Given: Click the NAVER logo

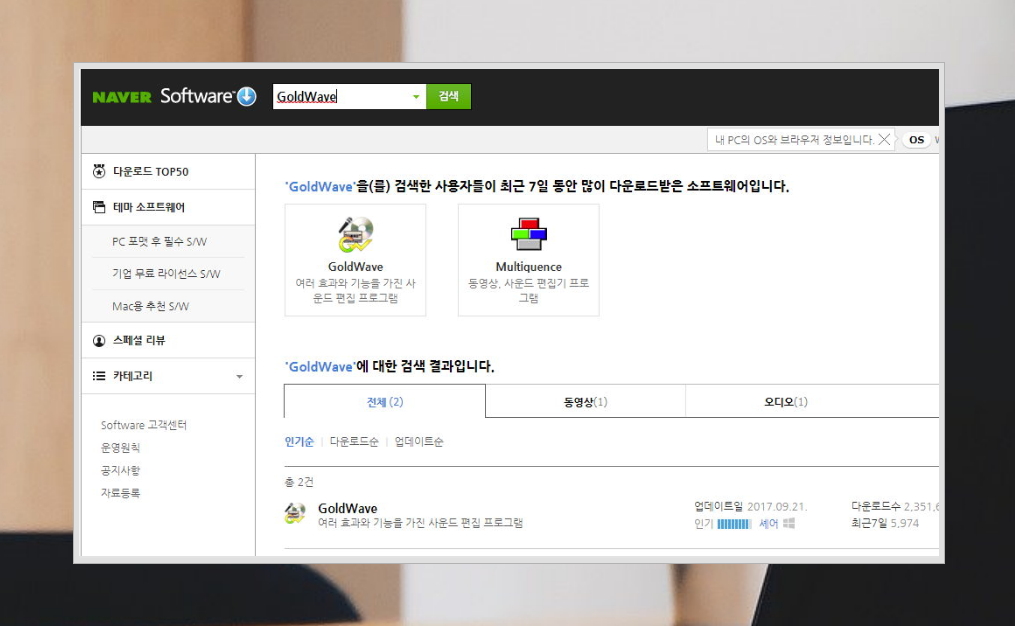Looking at the screenshot, I should click(122, 97).
